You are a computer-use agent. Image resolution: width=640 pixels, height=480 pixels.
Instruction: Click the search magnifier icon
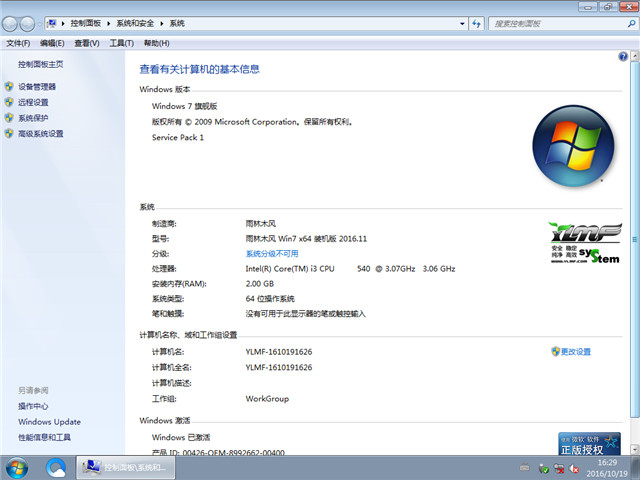click(631, 24)
